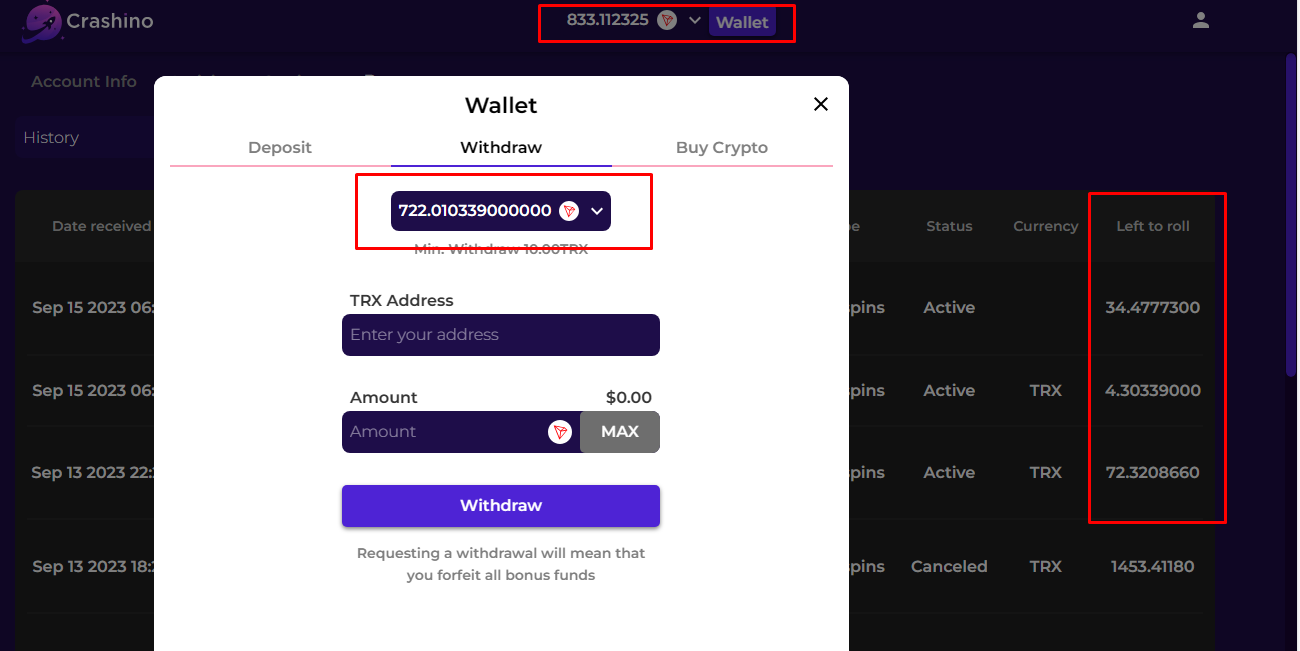Click TRON icon in withdraw balance selector
Screen dimensions: 1300x651
pos(569,211)
